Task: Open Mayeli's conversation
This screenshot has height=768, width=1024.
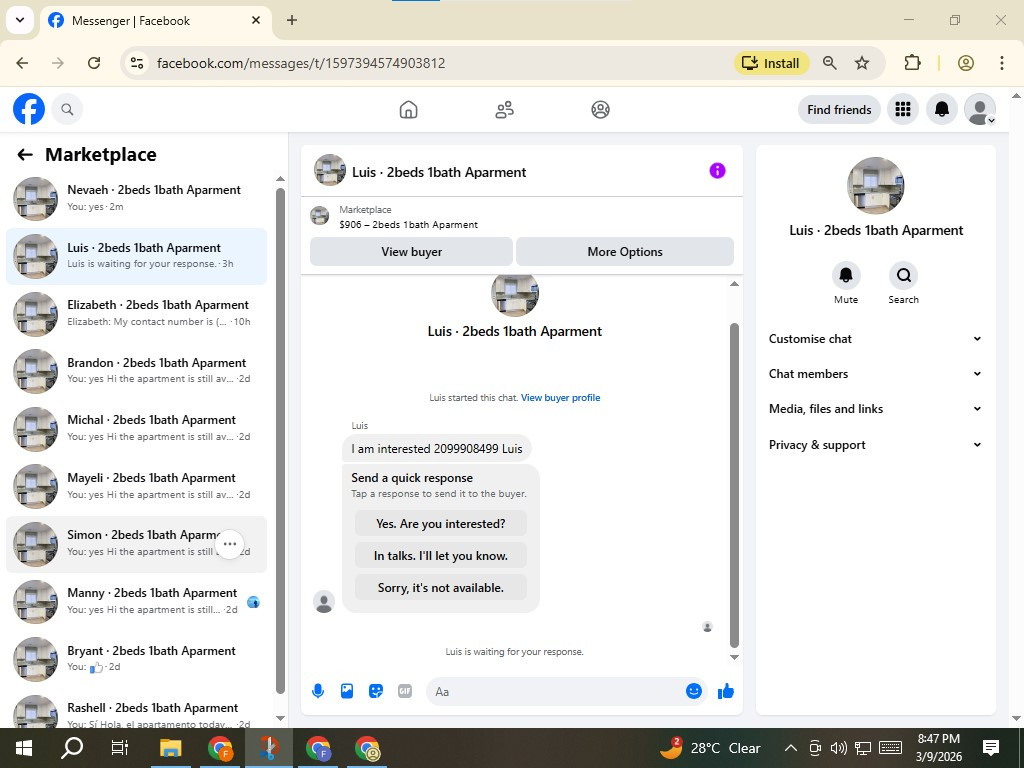Action: click(x=136, y=487)
